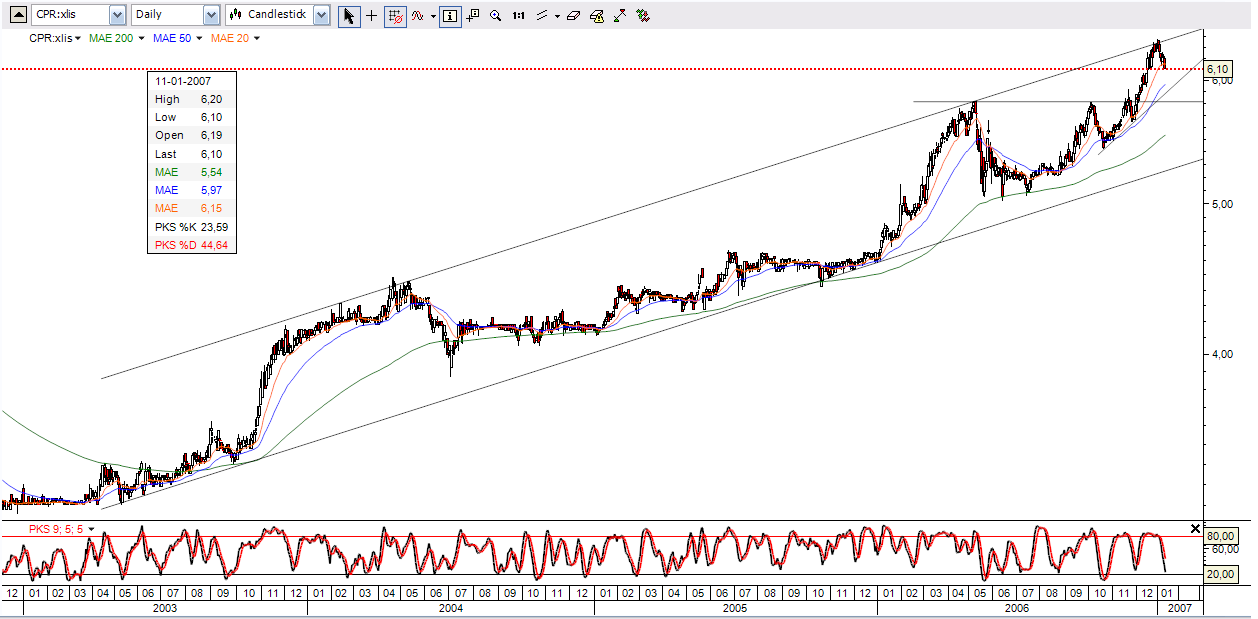Open the MAE 20 indicator menu
The height and width of the screenshot is (619, 1258).
(x=236, y=38)
